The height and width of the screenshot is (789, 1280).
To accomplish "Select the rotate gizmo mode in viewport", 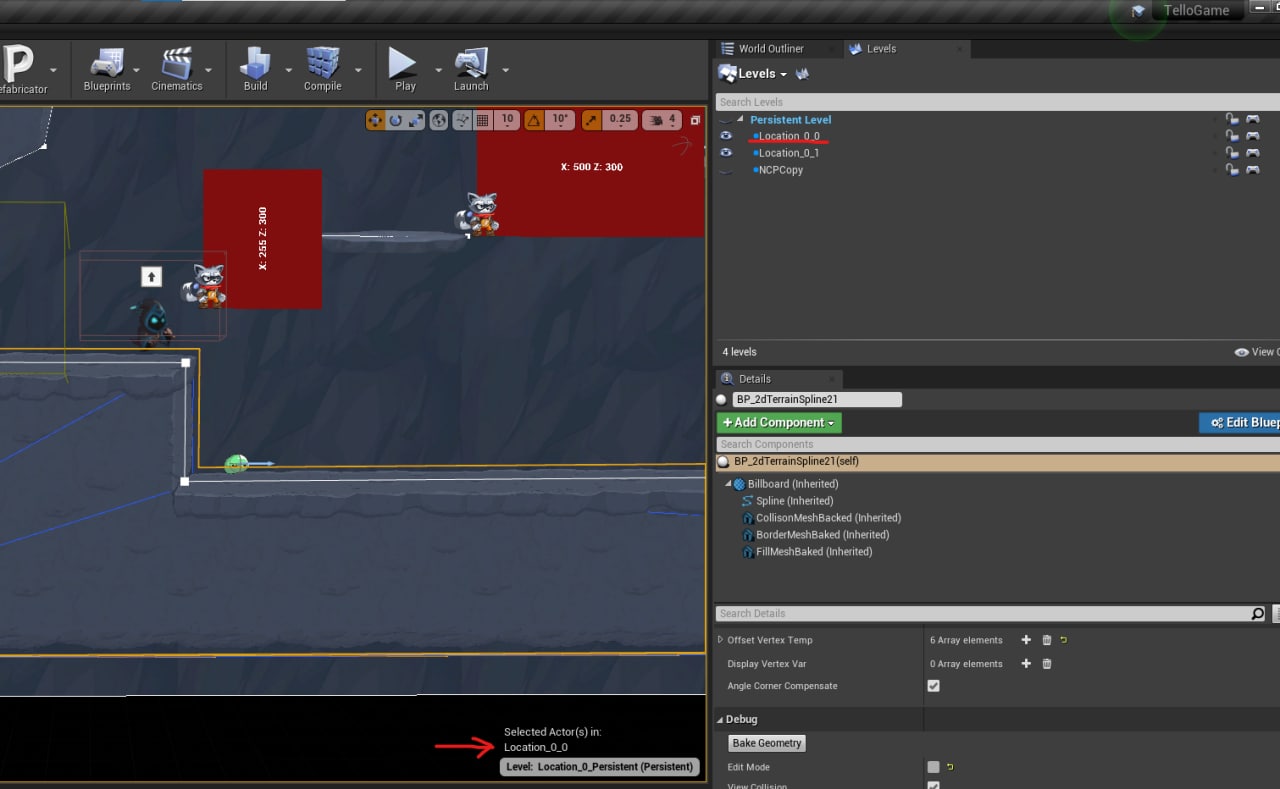I will 396,120.
